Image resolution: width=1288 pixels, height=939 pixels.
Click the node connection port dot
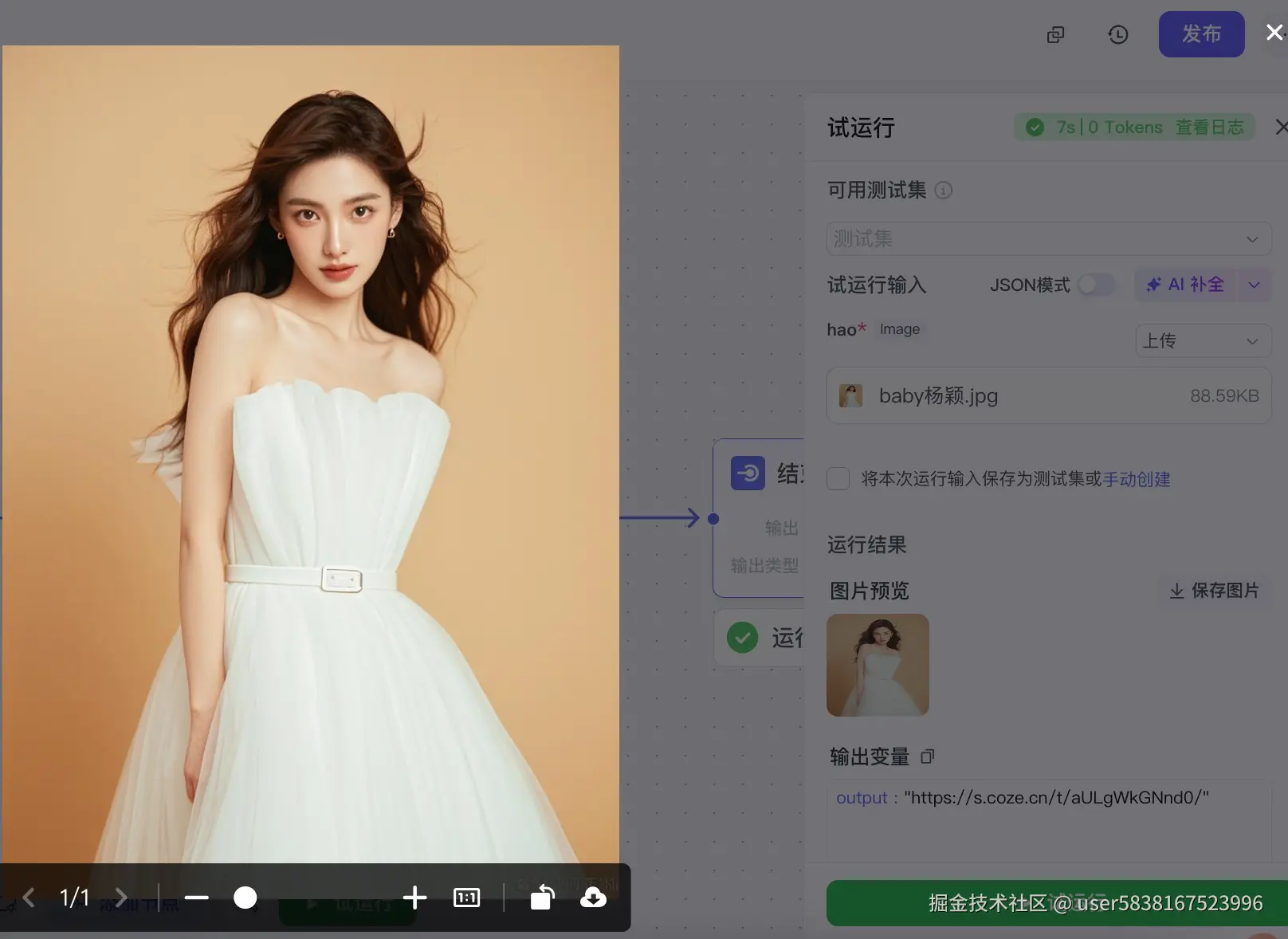tap(713, 519)
